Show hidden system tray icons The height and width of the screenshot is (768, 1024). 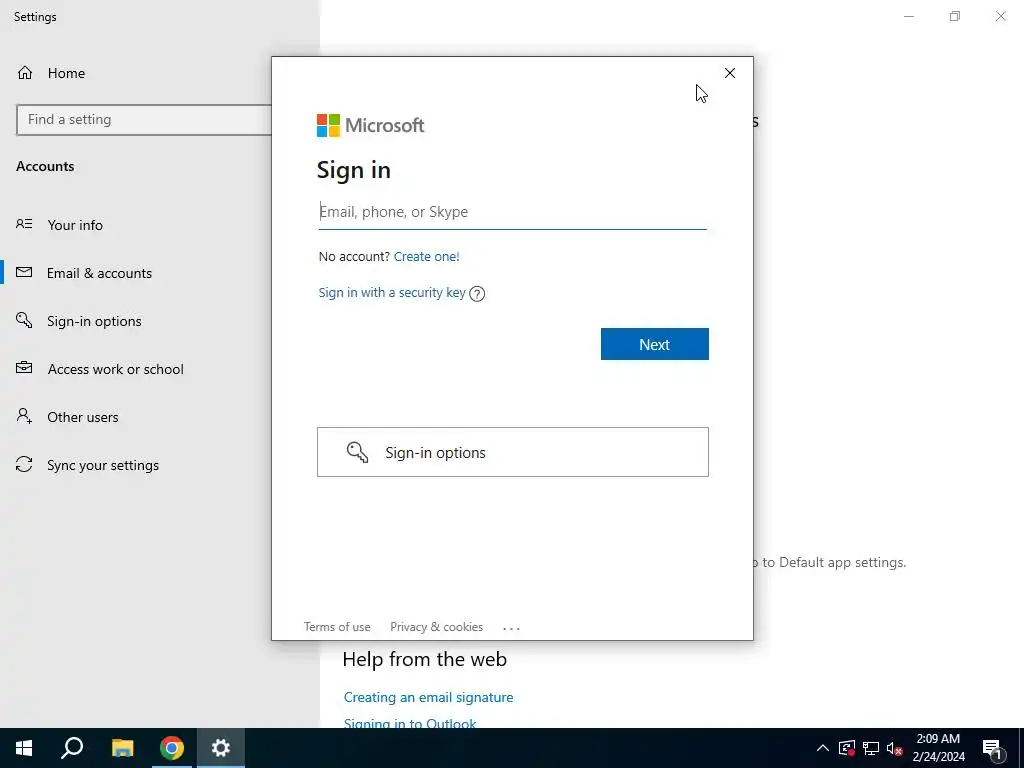(x=823, y=748)
